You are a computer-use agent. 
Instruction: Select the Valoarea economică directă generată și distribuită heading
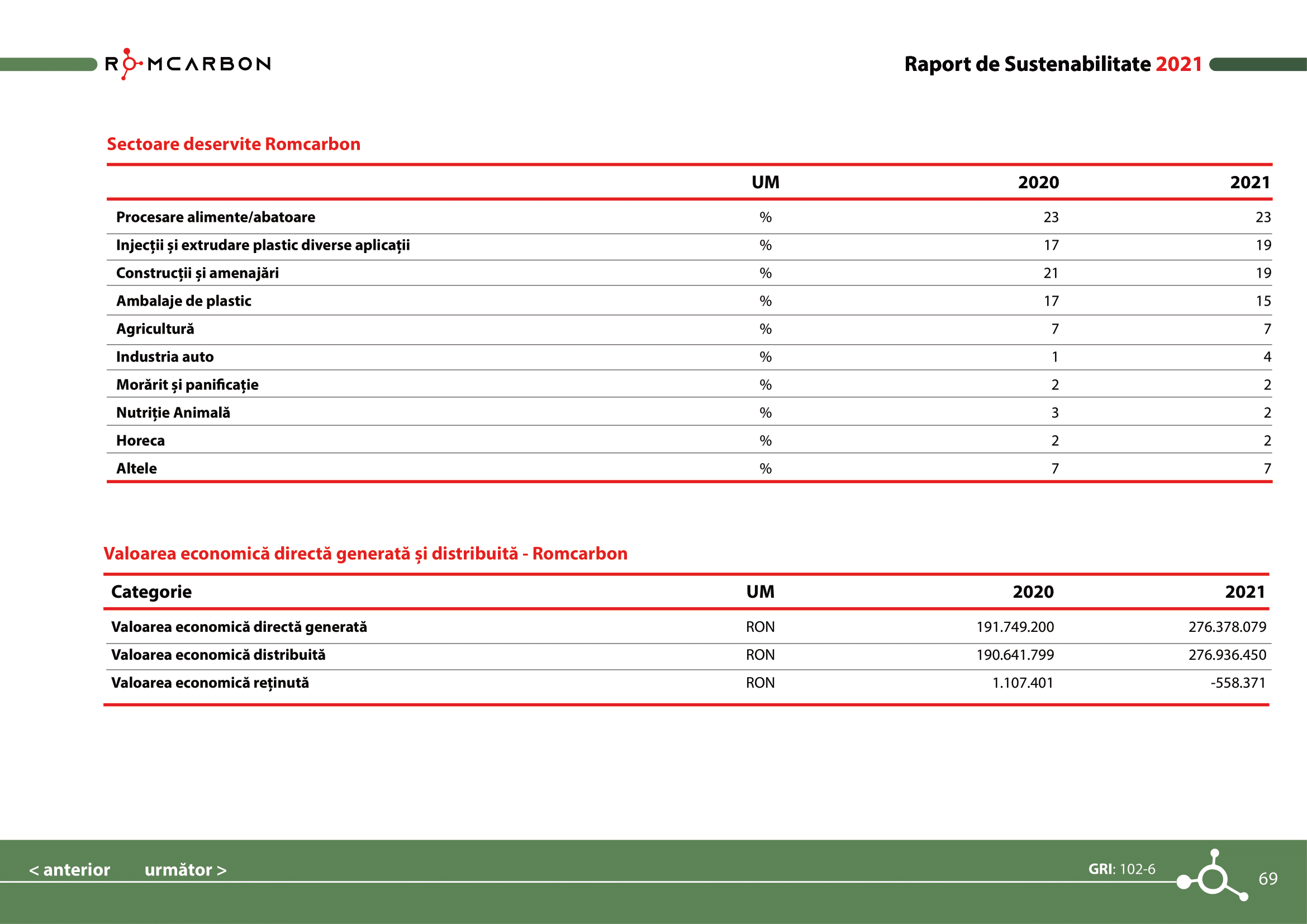click(x=365, y=554)
